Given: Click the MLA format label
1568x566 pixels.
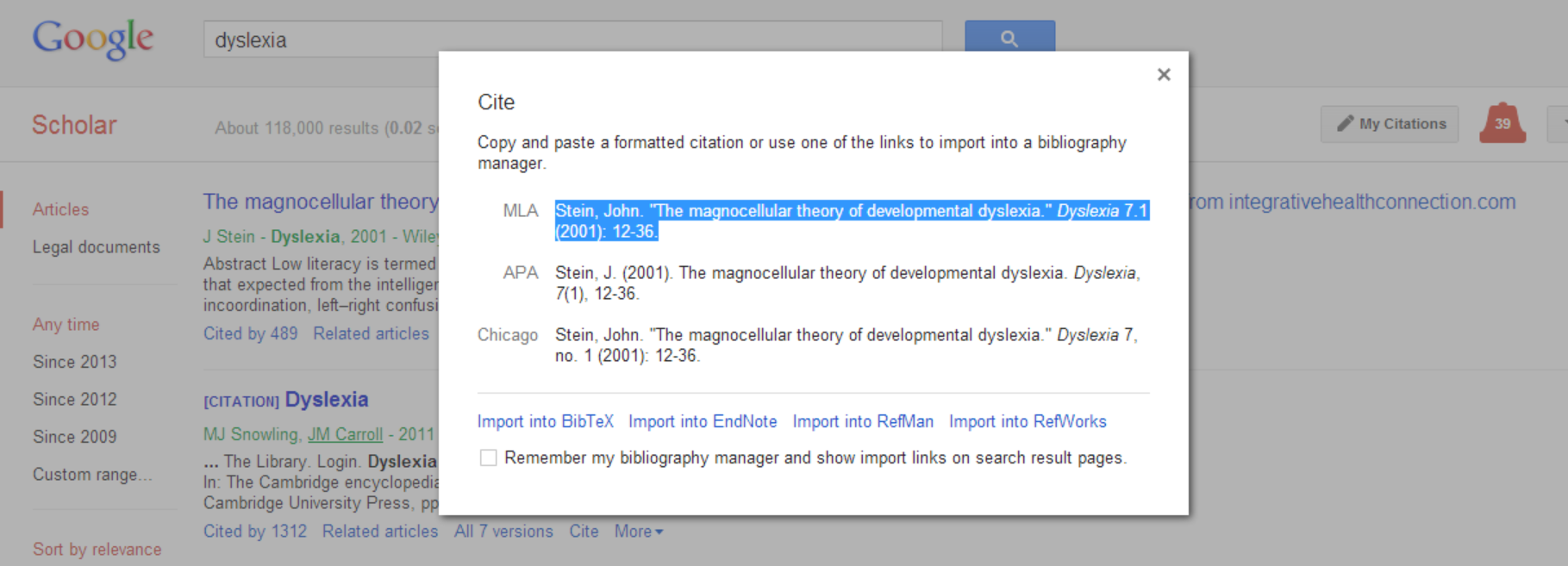Looking at the screenshot, I should [521, 211].
